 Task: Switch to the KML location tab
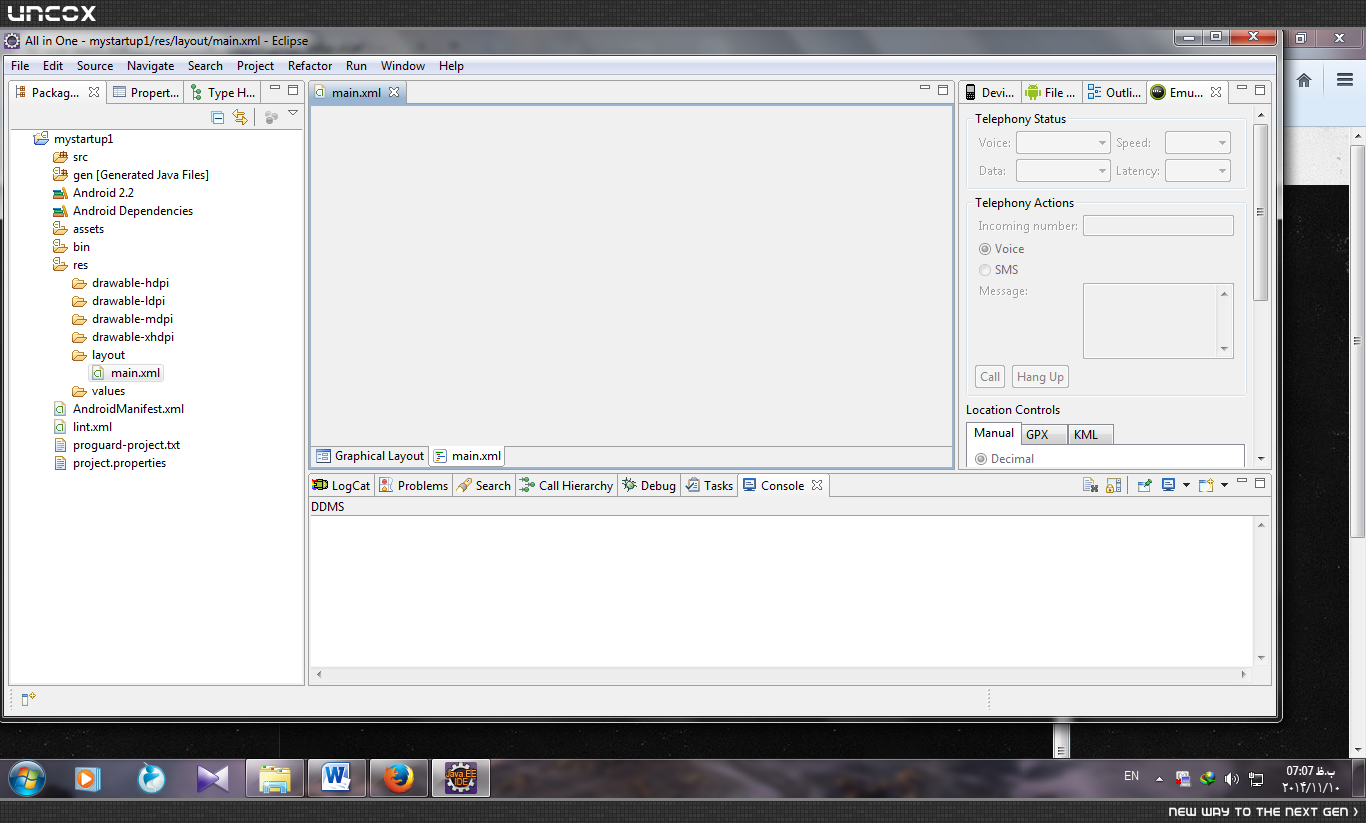pos(1090,435)
